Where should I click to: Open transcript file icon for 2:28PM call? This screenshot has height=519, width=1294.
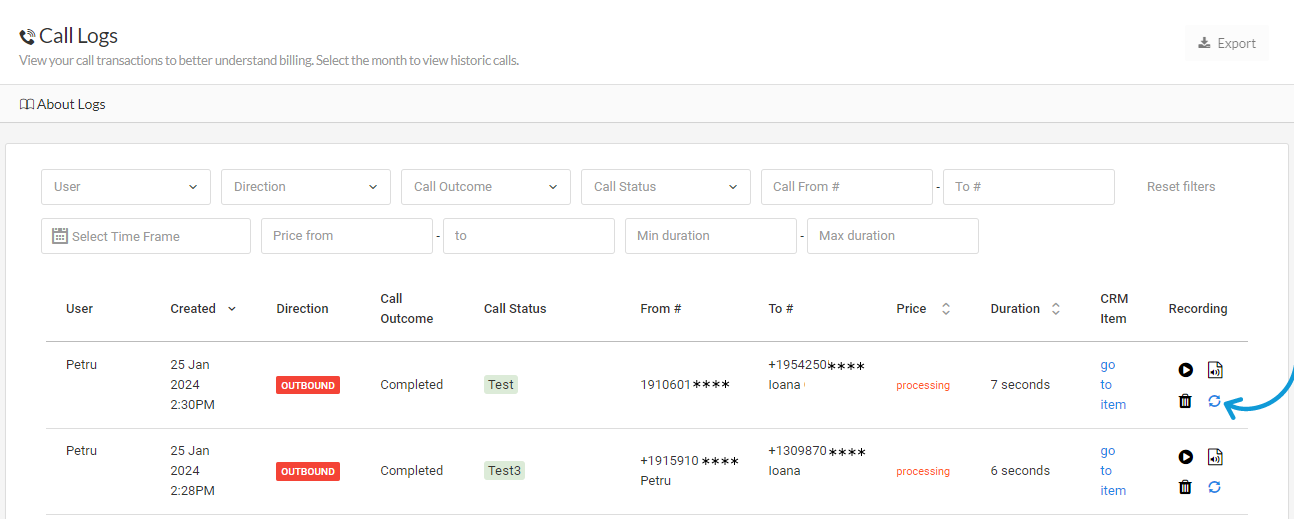click(x=1215, y=457)
